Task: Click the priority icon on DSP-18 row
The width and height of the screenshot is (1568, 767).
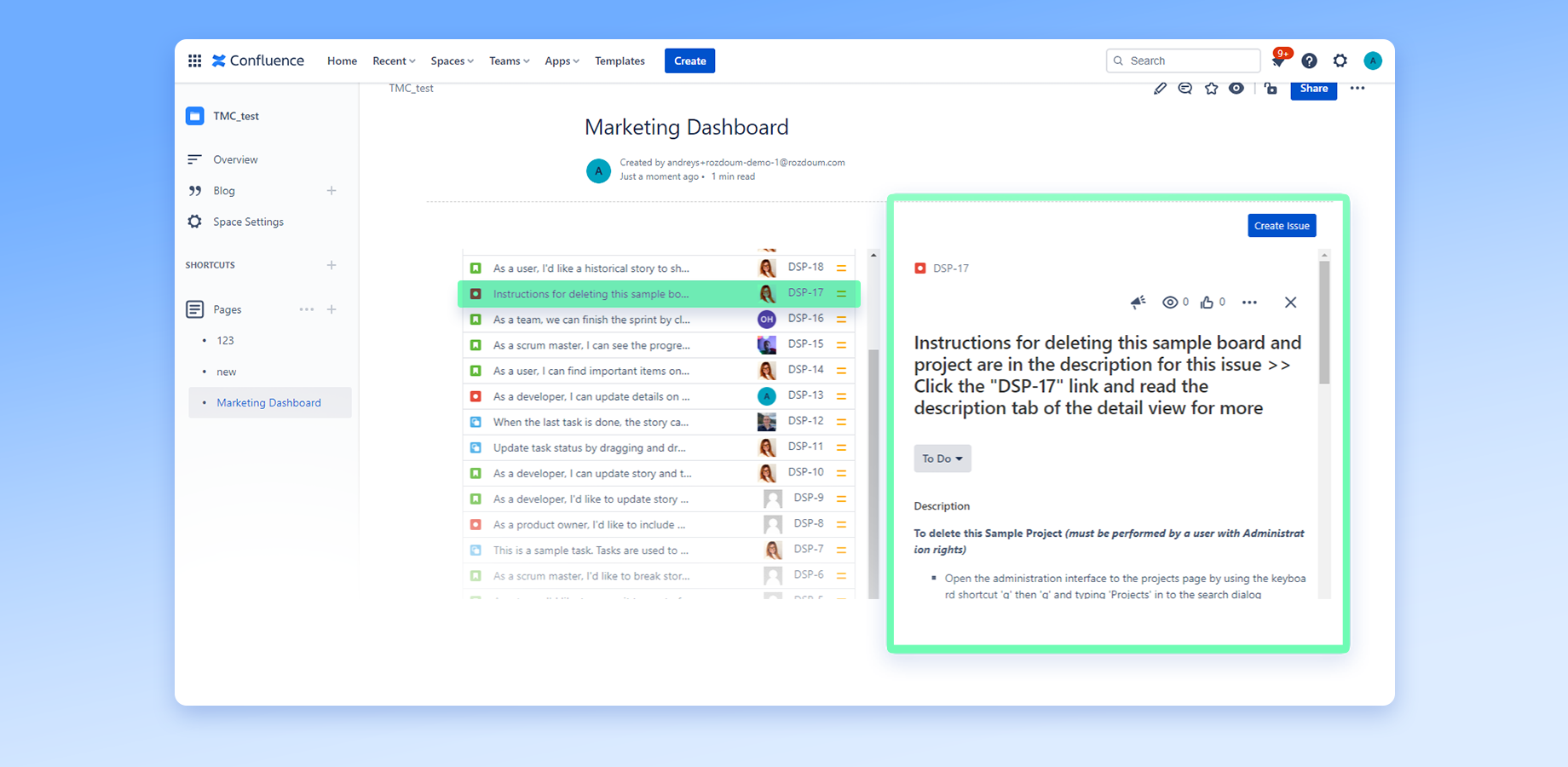Action: (841, 268)
